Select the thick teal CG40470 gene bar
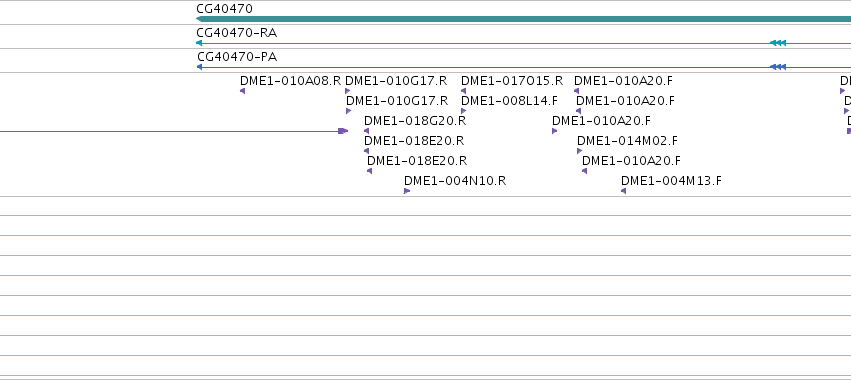This screenshot has width=851, height=380. [523, 19]
